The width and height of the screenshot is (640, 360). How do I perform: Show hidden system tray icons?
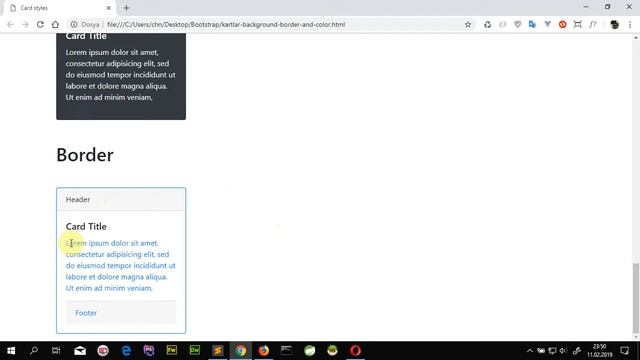(x=529, y=351)
